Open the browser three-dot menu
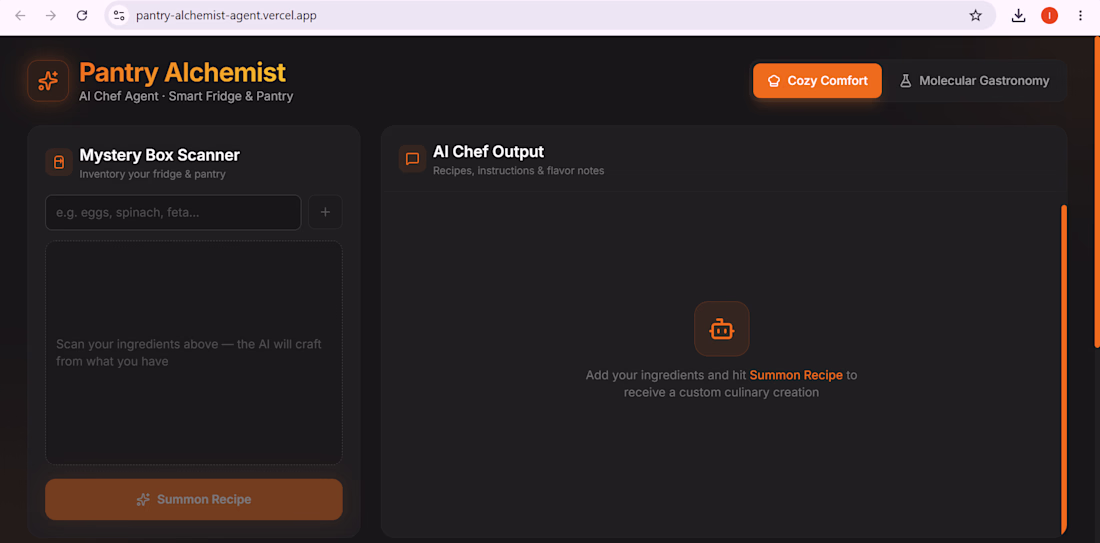The image size is (1100, 543). click(1080, 15)
